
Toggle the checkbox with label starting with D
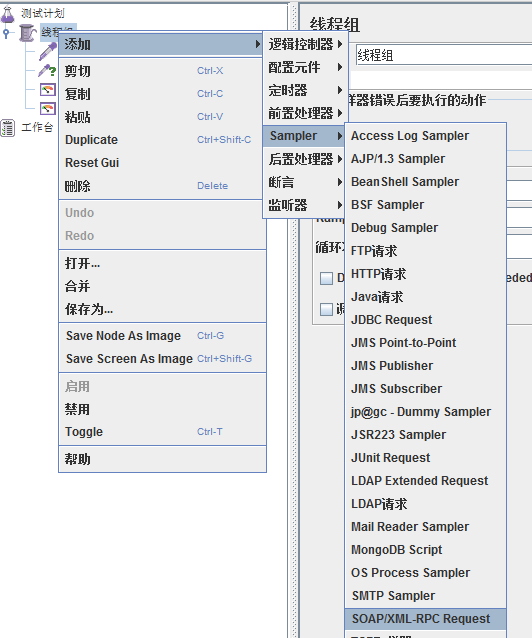326,278
